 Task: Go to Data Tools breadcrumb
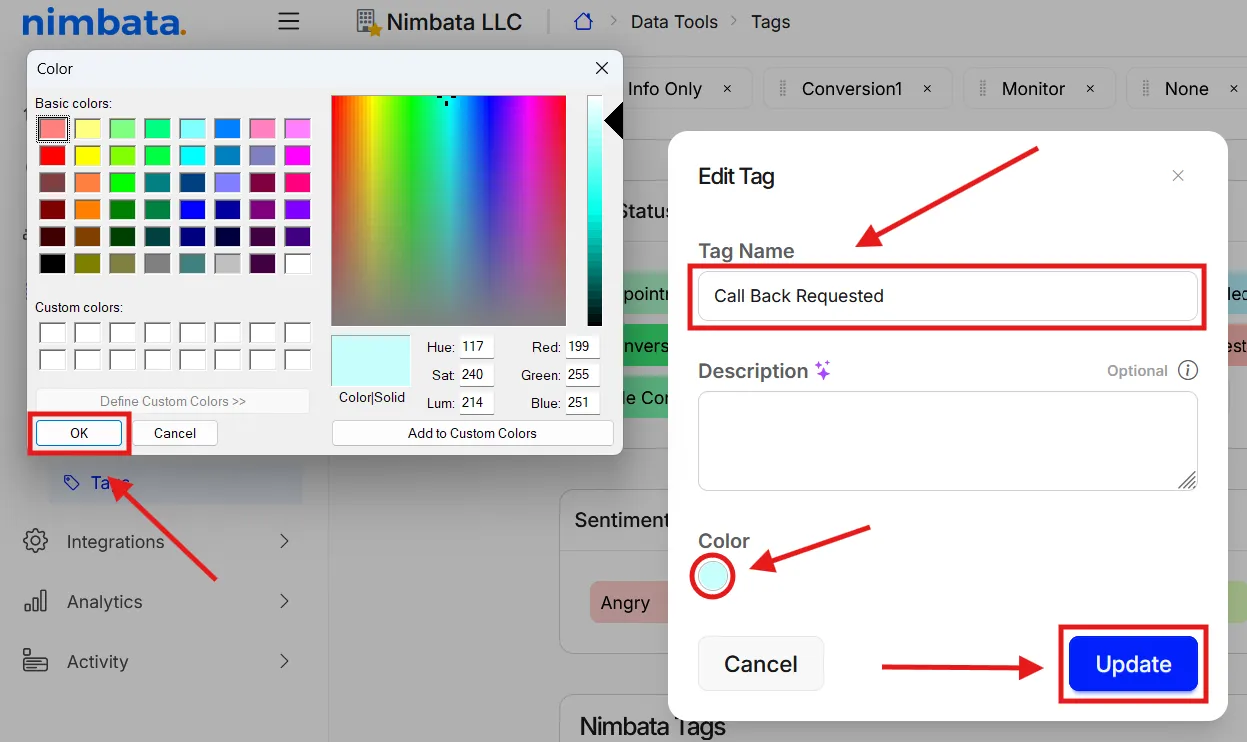pyautogui.click(x=674, y=21)
